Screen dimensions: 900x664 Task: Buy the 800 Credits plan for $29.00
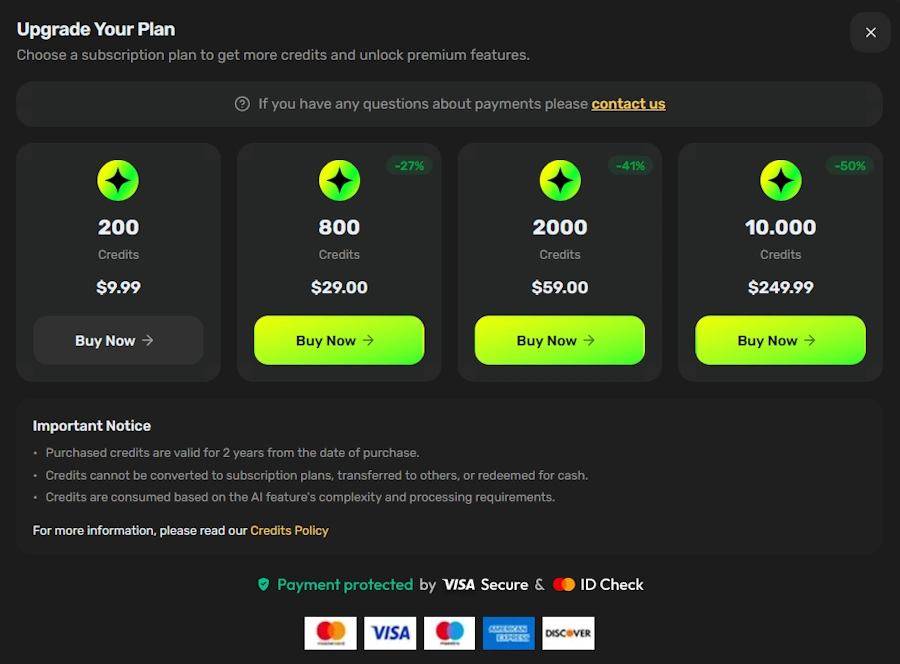tap(339, 340)
